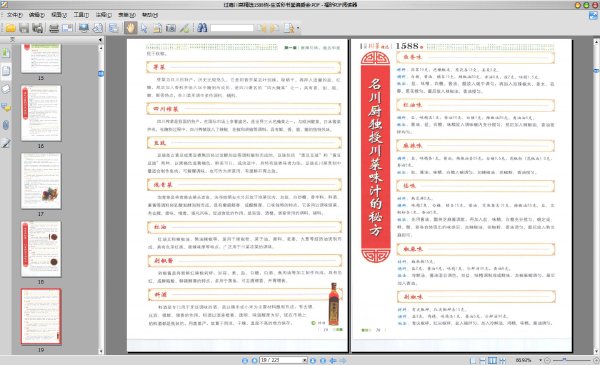Switch to single page layout
Image resolution: width=600 pixels, height=365 pixels.
[473, 360]
